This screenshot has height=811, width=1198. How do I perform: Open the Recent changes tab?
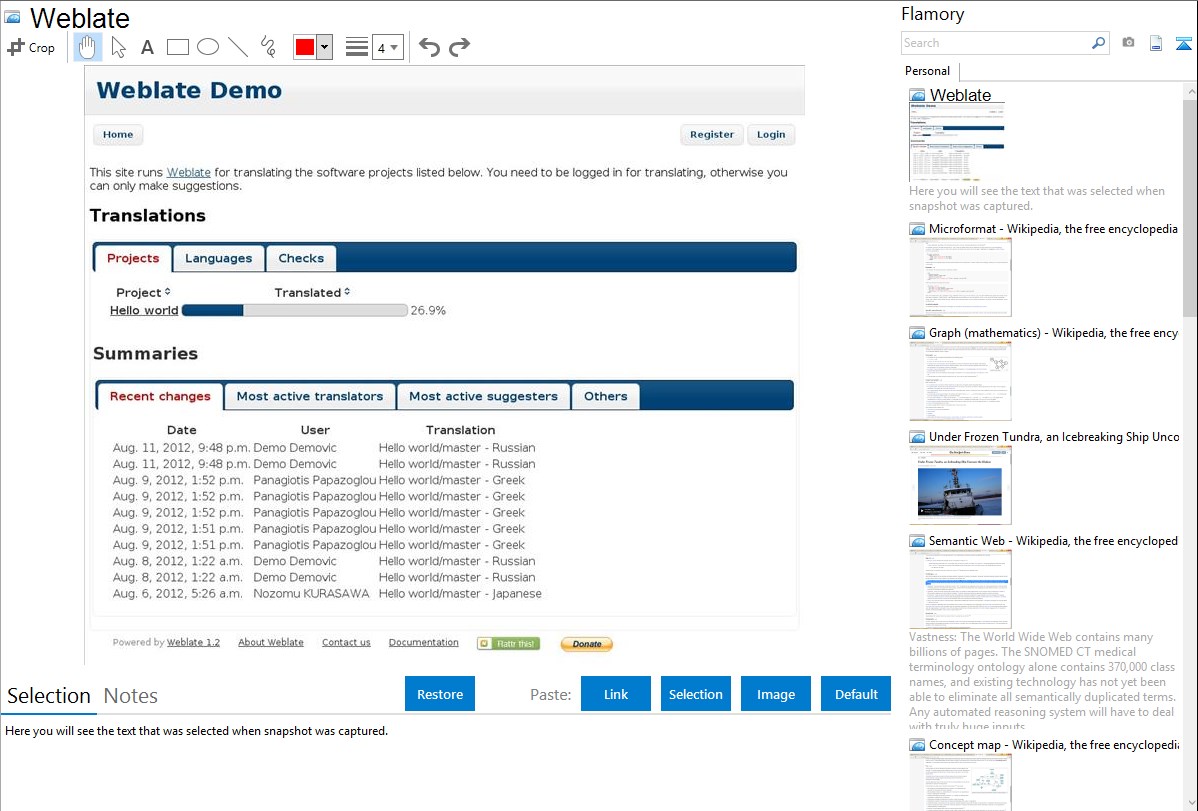(x=160, y=396)
